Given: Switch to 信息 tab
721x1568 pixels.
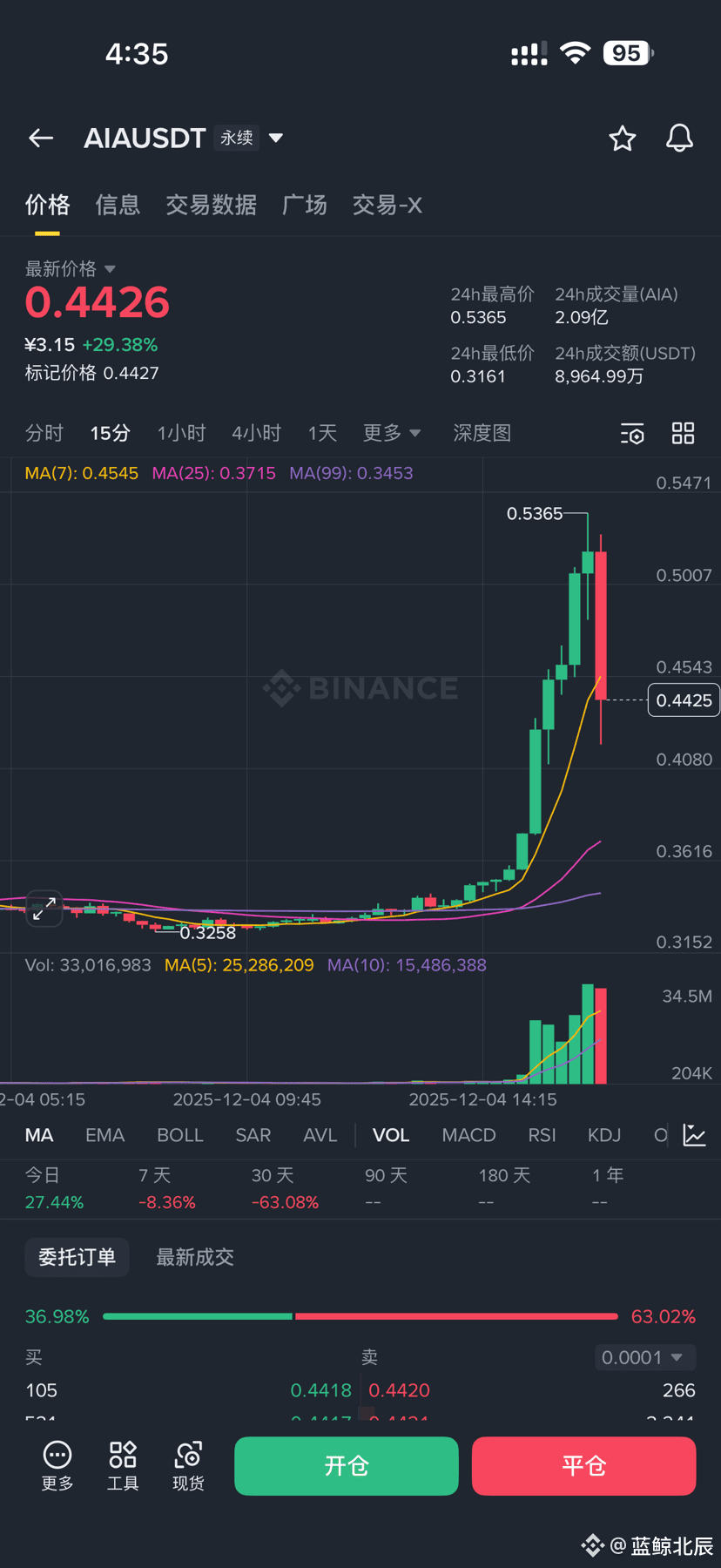Looking at the screenshot, I should pos(118,205).
